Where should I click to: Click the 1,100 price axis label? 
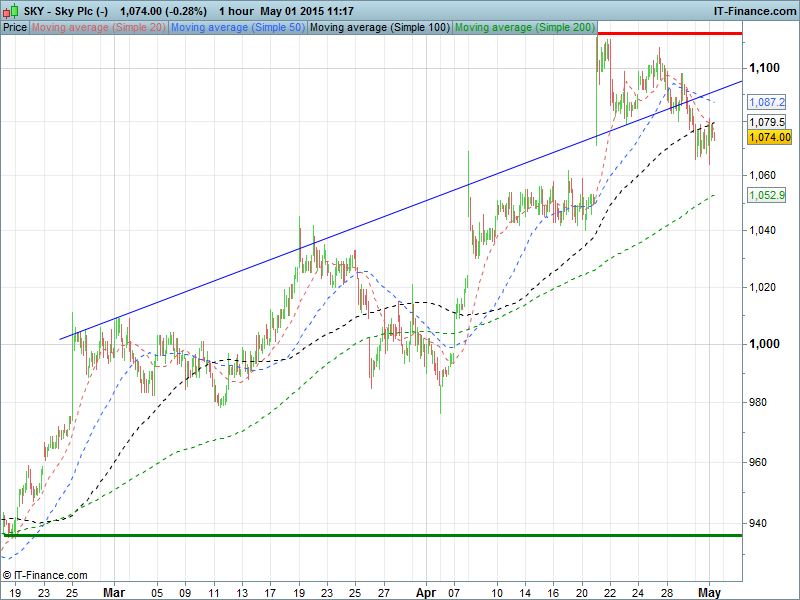click(764, 67)
